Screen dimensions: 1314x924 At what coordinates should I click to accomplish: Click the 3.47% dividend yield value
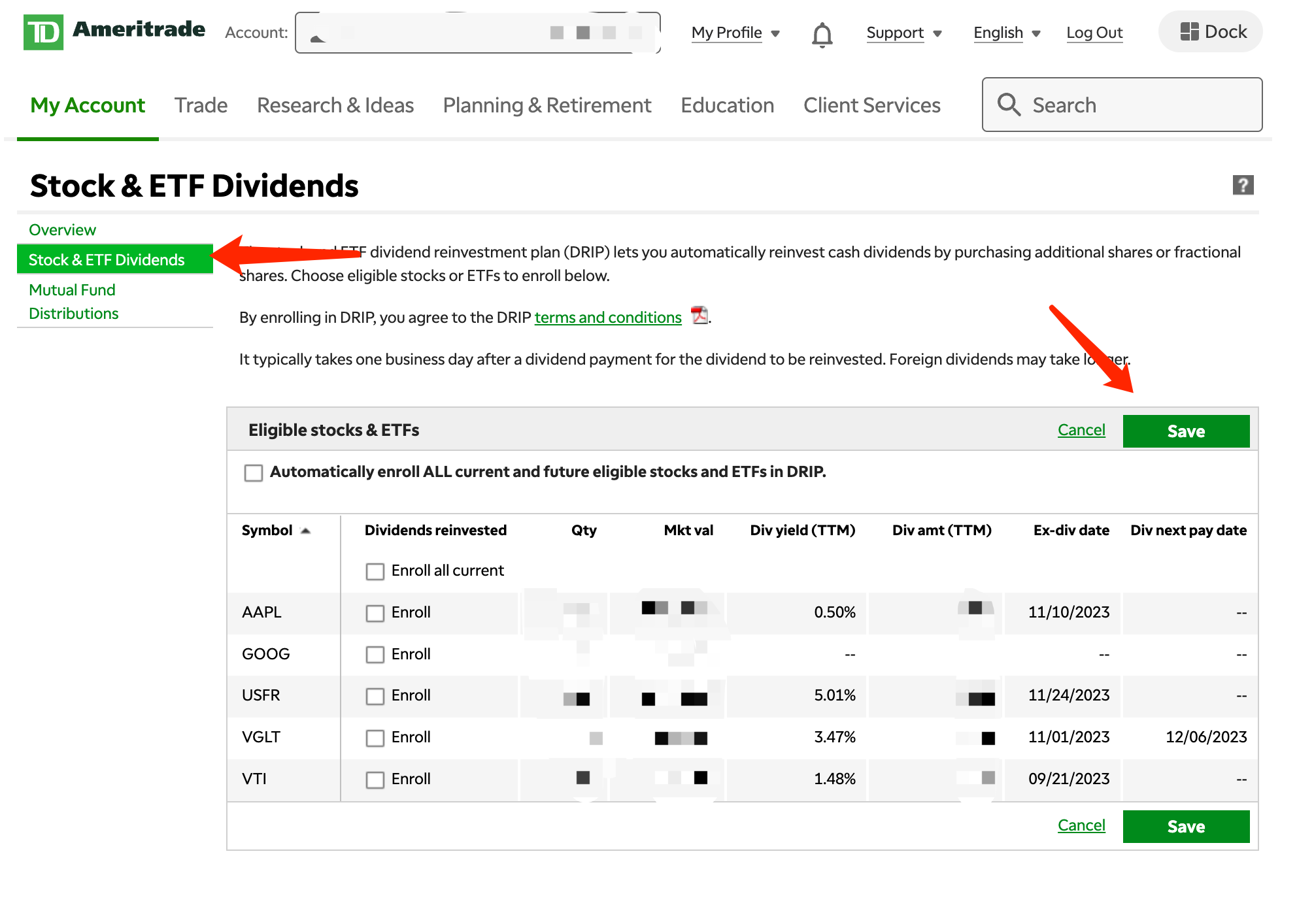tap(835, 737)
